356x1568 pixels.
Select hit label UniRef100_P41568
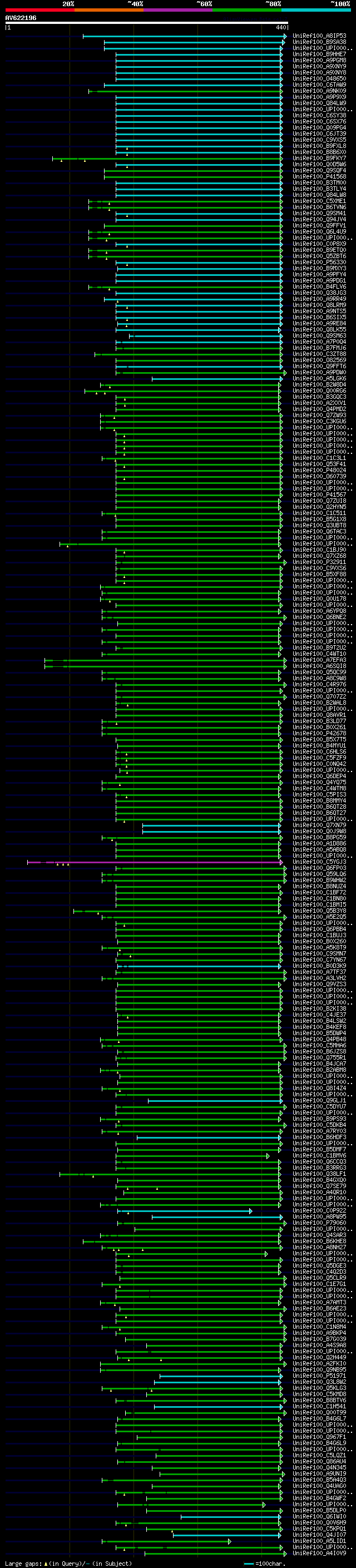(x=319, y=177)
